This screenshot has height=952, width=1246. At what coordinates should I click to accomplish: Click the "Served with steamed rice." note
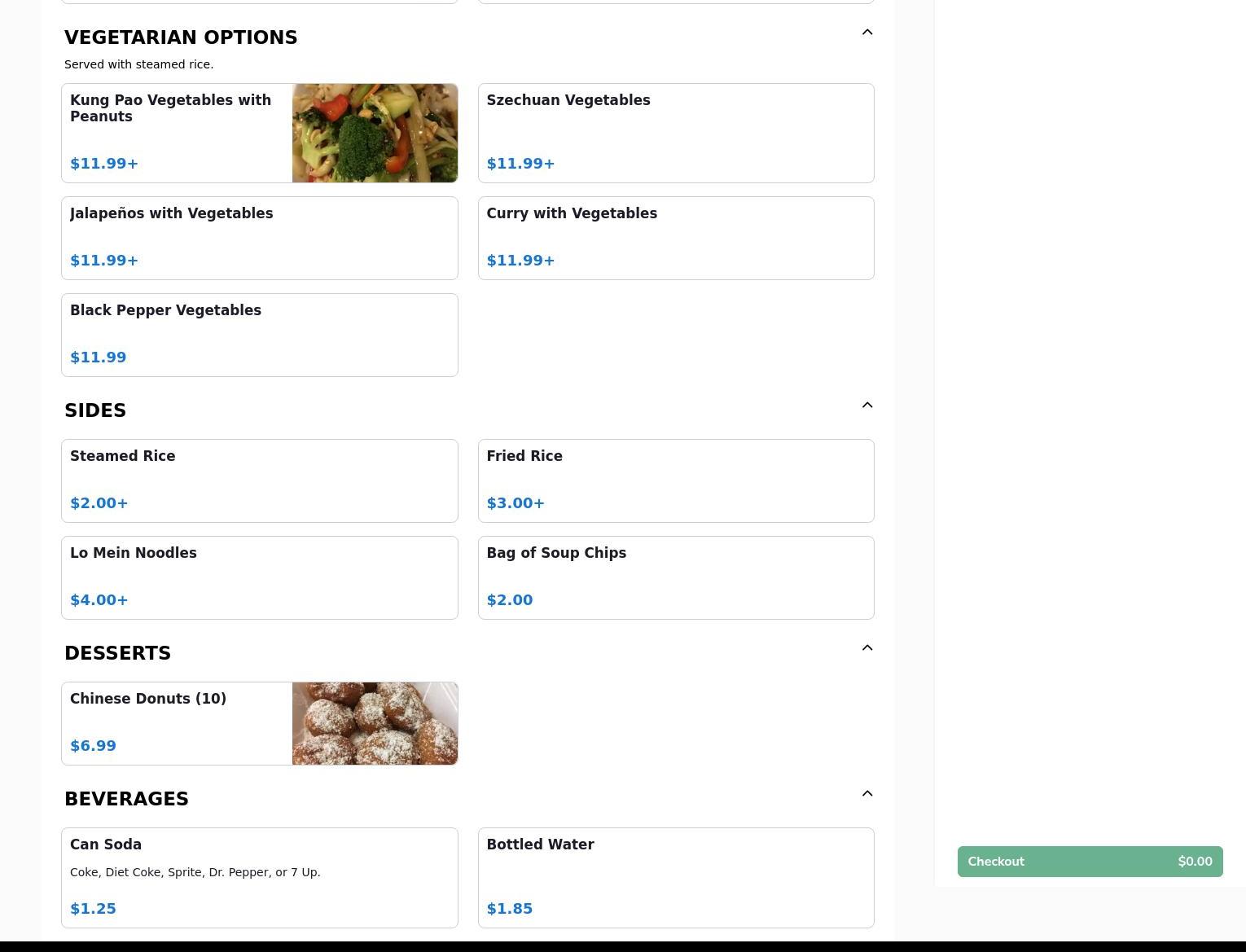138,64
